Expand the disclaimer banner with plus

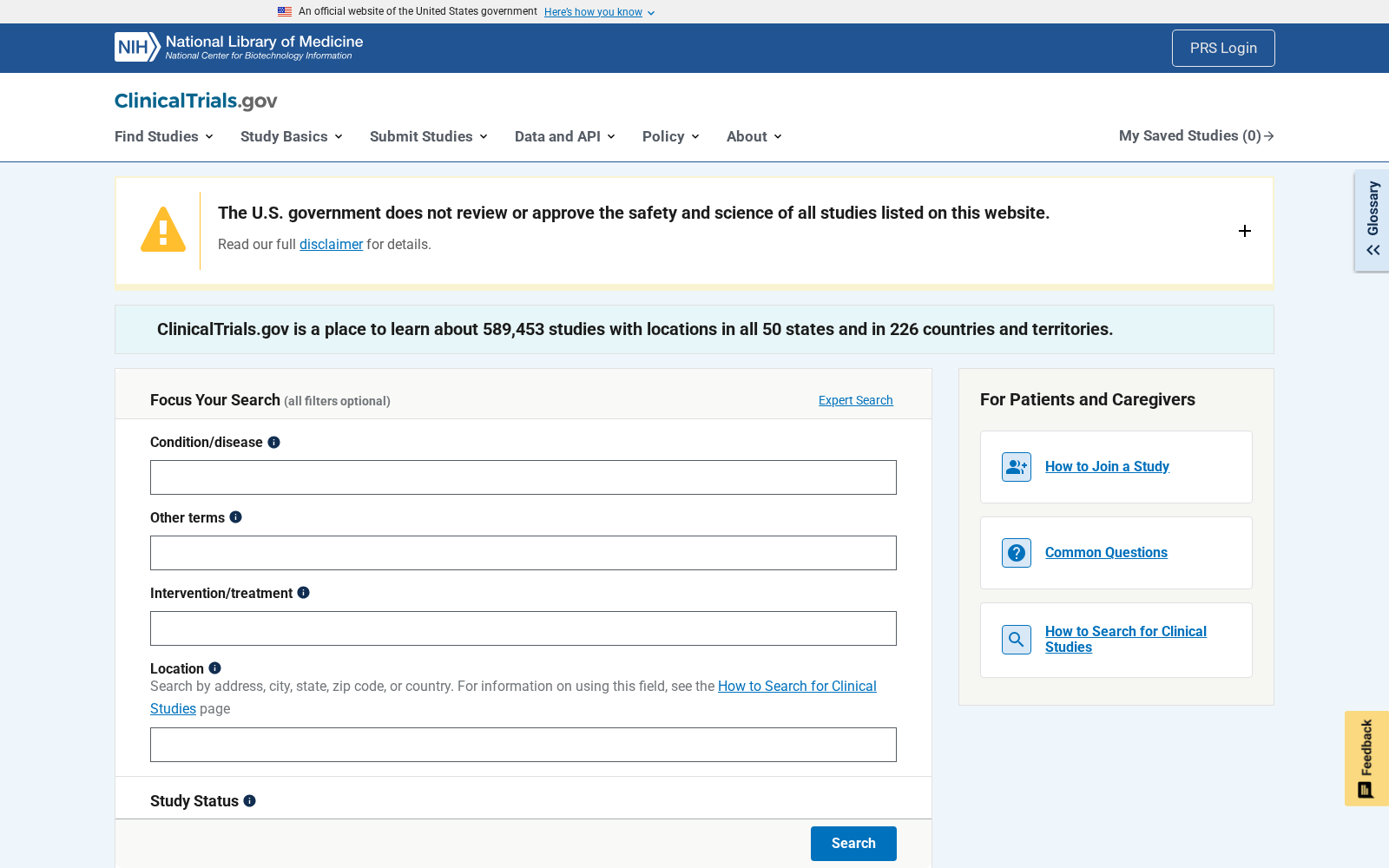click(x=1245, y=231)
